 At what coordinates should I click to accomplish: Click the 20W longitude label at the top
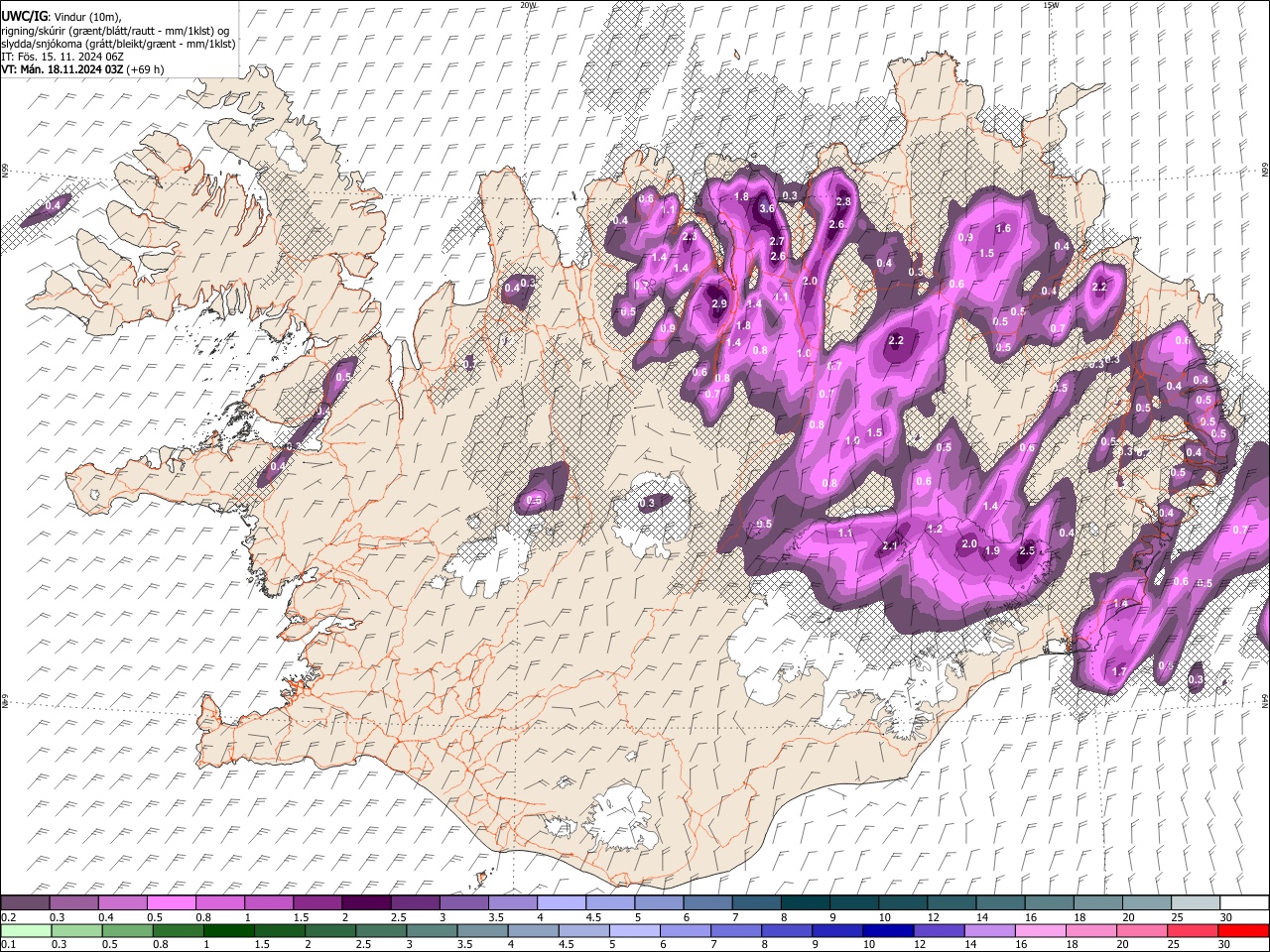click(529, 5)
